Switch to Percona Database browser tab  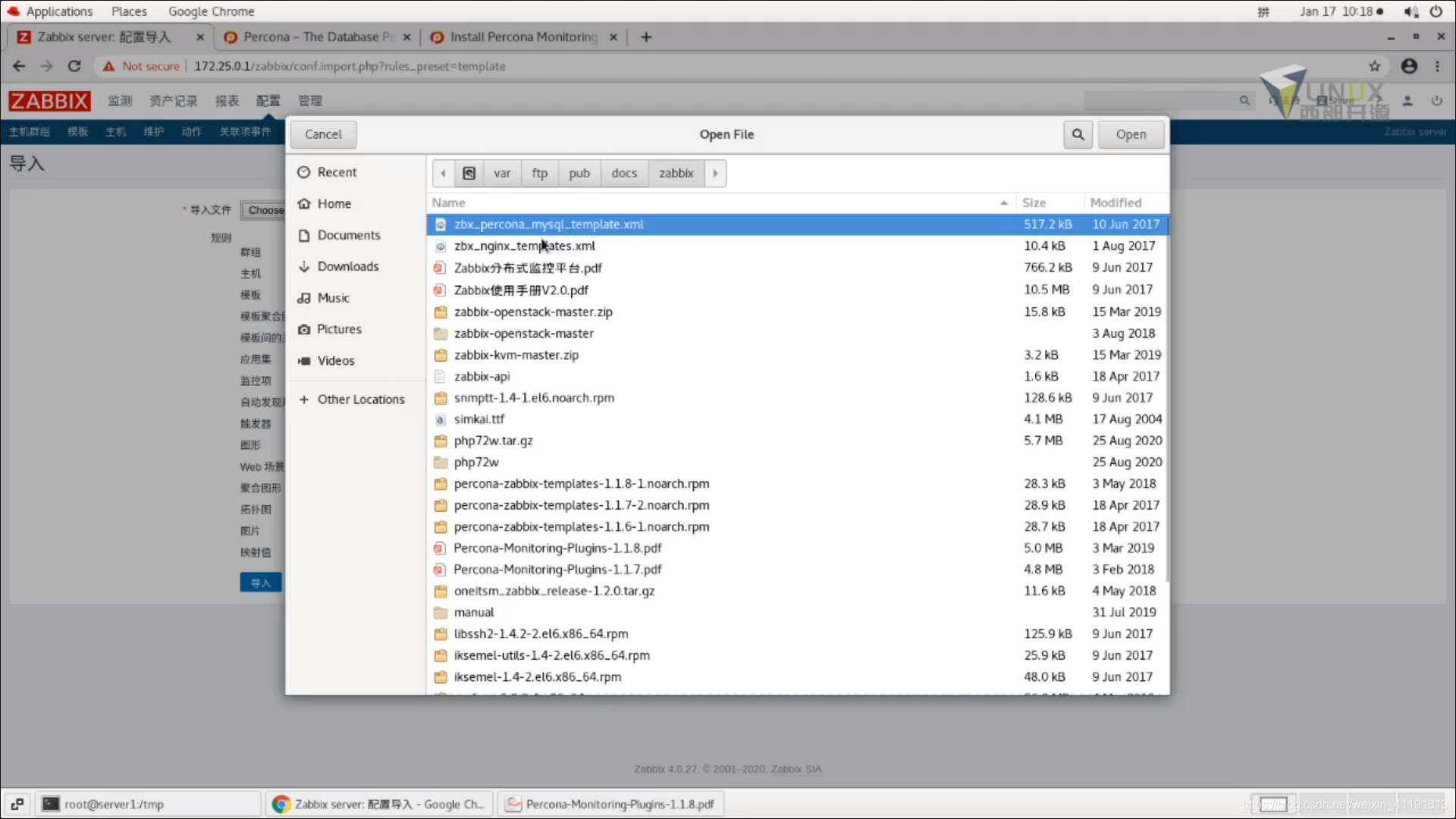316,36
